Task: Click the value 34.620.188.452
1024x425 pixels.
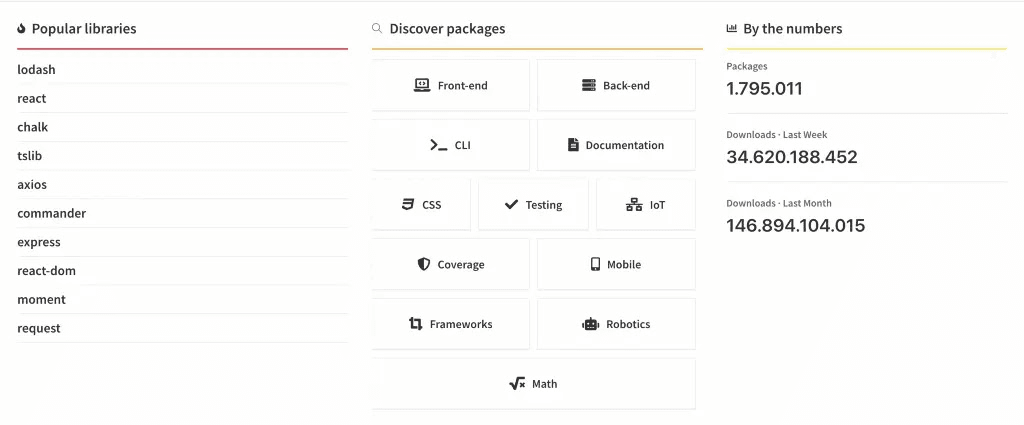Action: tap(792, 157)
